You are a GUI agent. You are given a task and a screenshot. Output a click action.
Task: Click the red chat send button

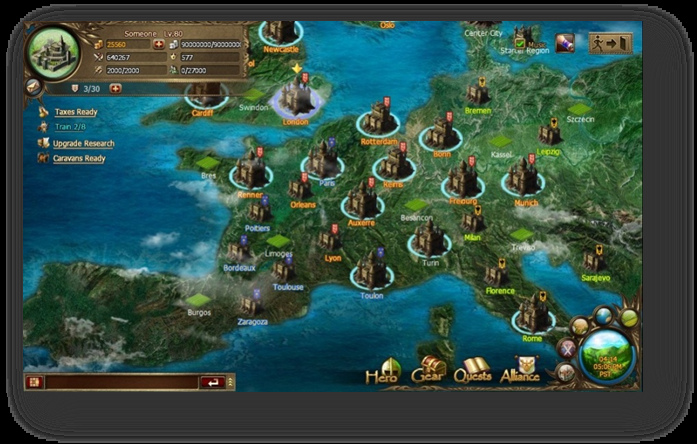[212, 382]
